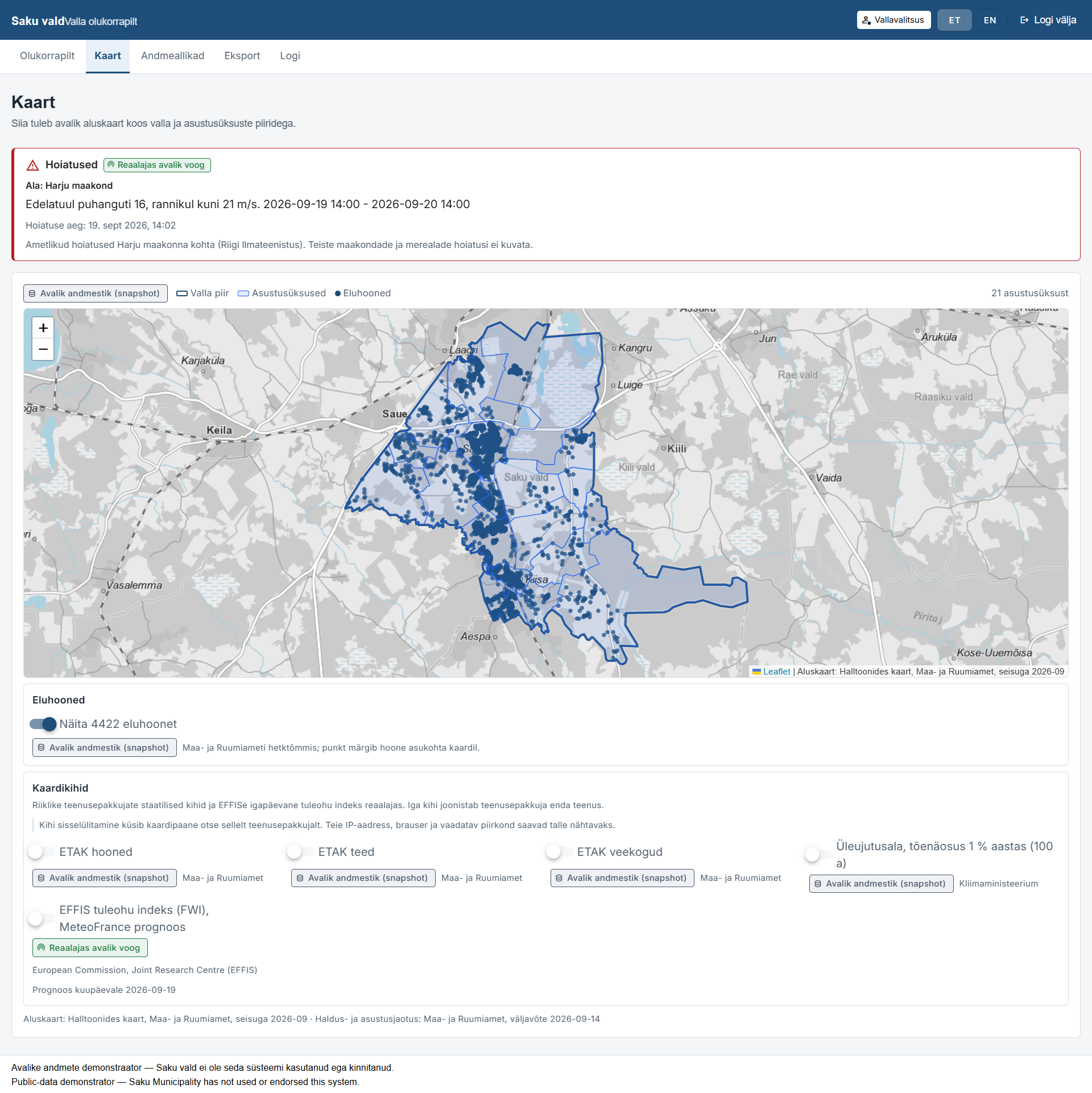1092x1093 pixels.
Task: Zoom out the map with minus button
Action: 43,349
